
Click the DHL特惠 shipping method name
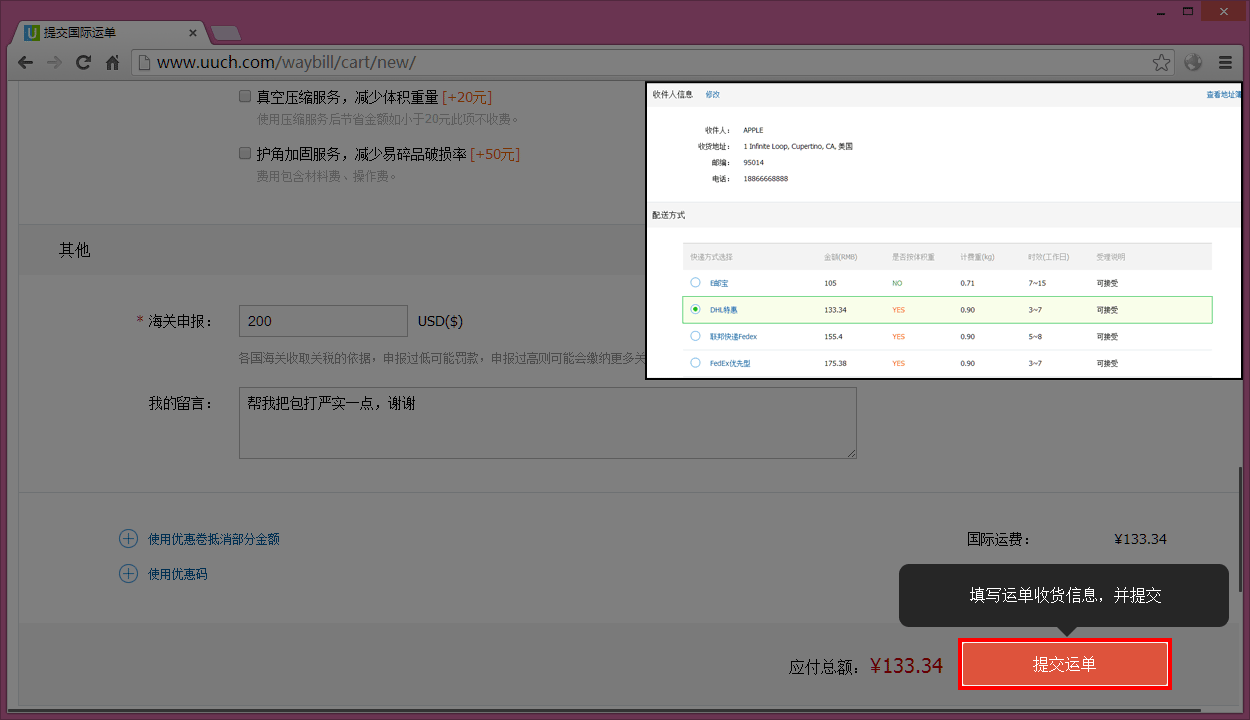(x=724, y=310)
